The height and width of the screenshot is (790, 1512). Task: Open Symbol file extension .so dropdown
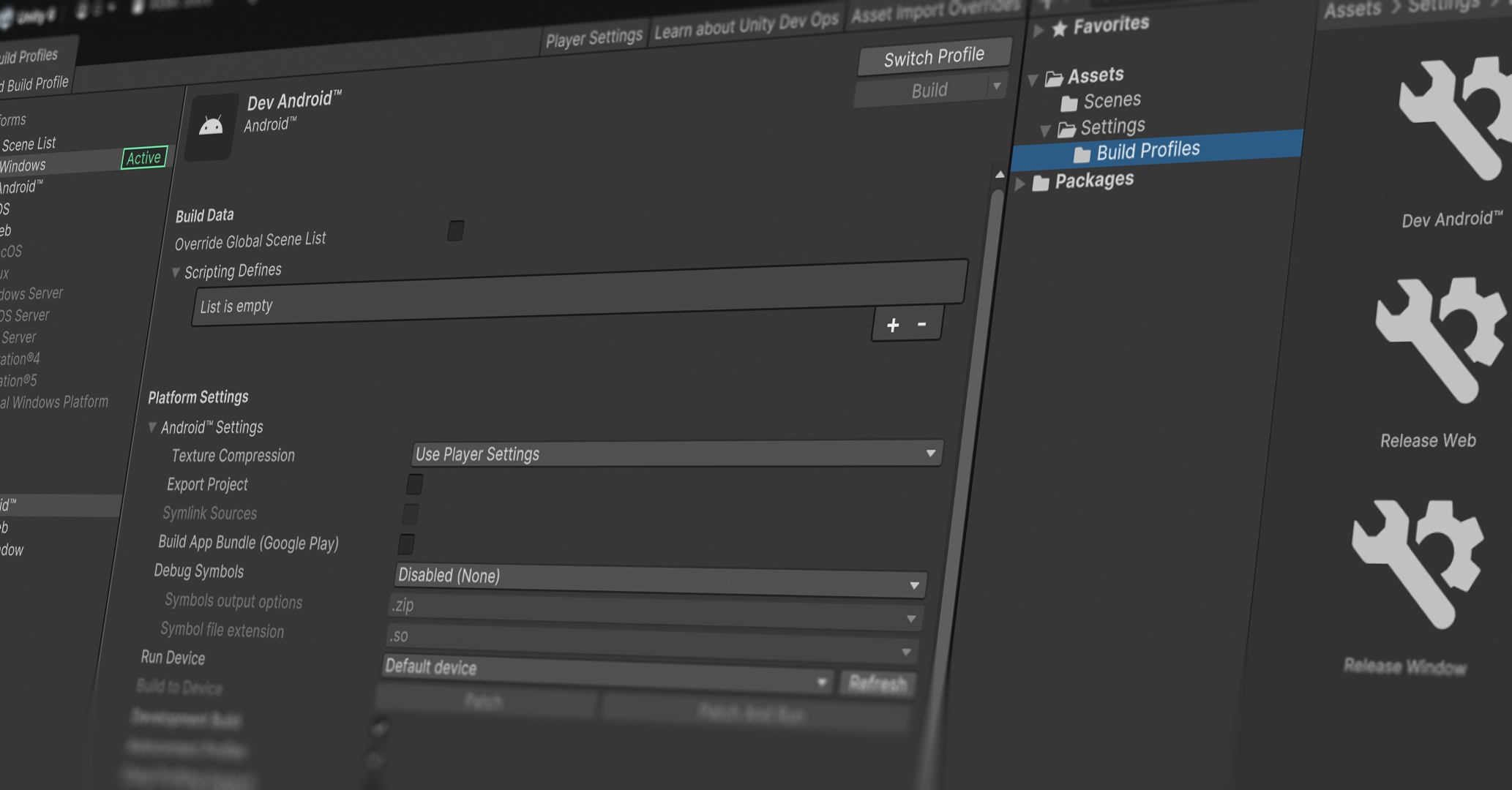(651, 643)
